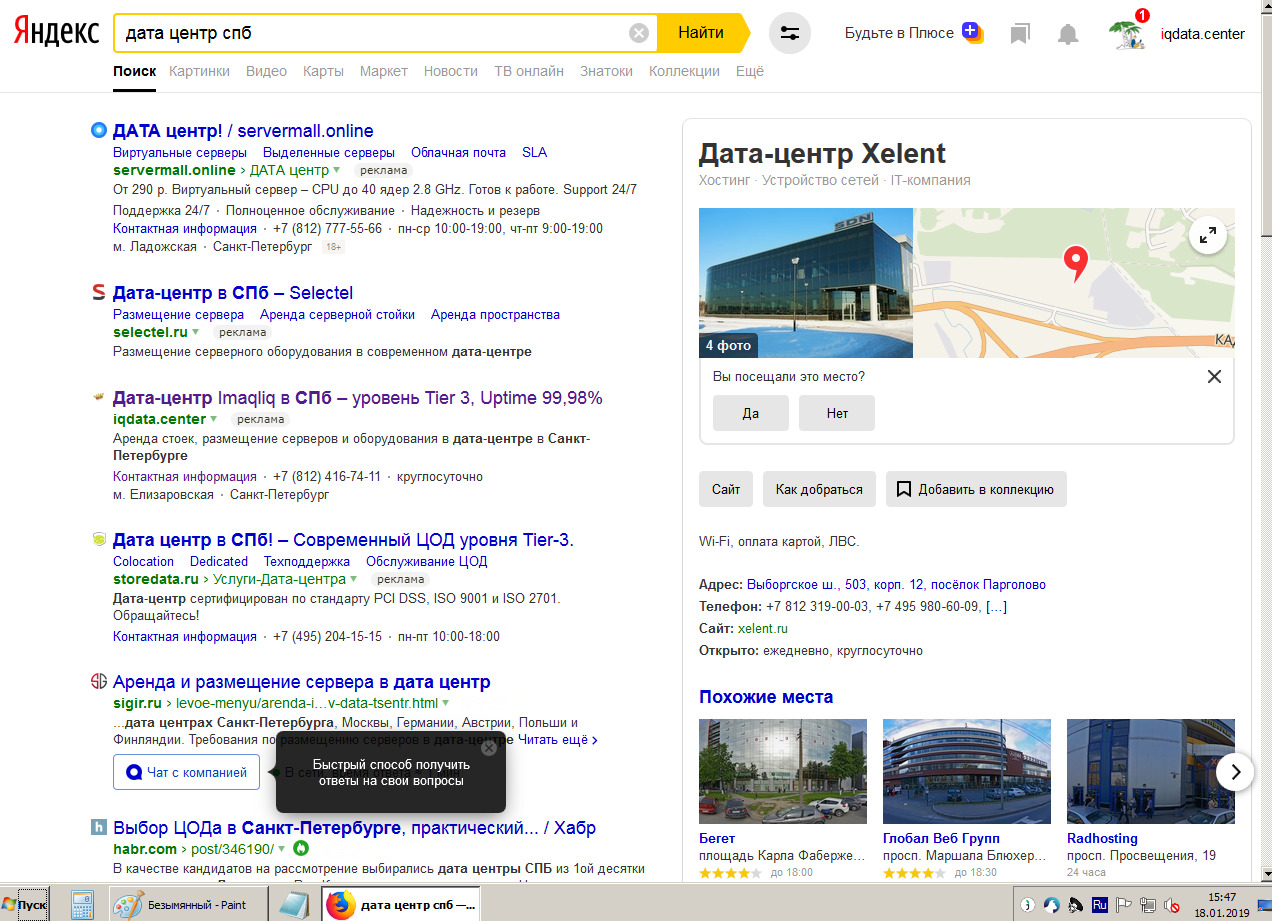This screenshot has width=1272, height=921.
Task: Expand dropdown arrow next to iqdata.center
Action: point(214,419)
